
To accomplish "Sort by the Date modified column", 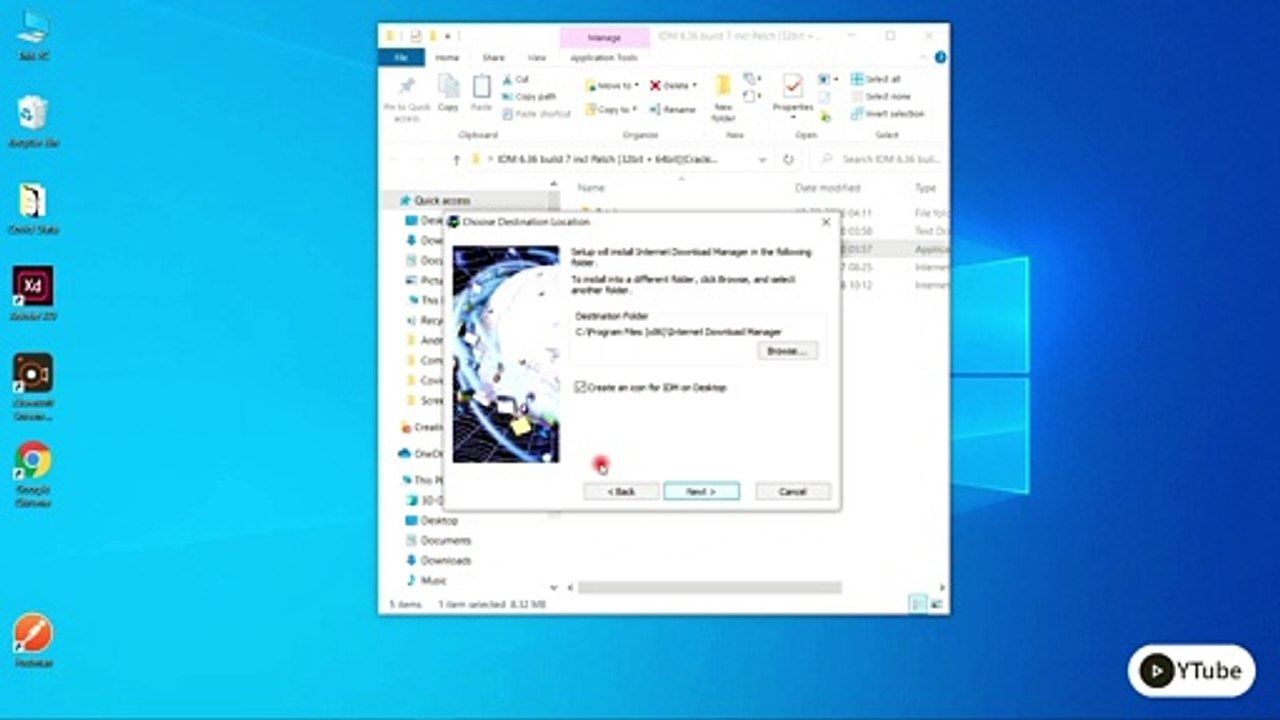I will pos(827,188).
